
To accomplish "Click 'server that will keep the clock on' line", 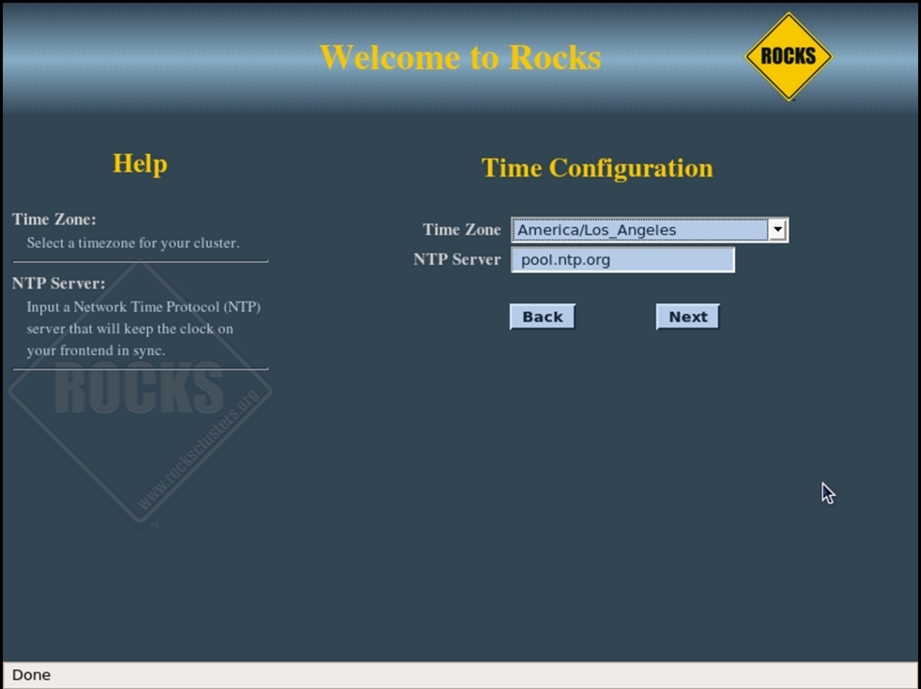I will [x=130, y=328].
